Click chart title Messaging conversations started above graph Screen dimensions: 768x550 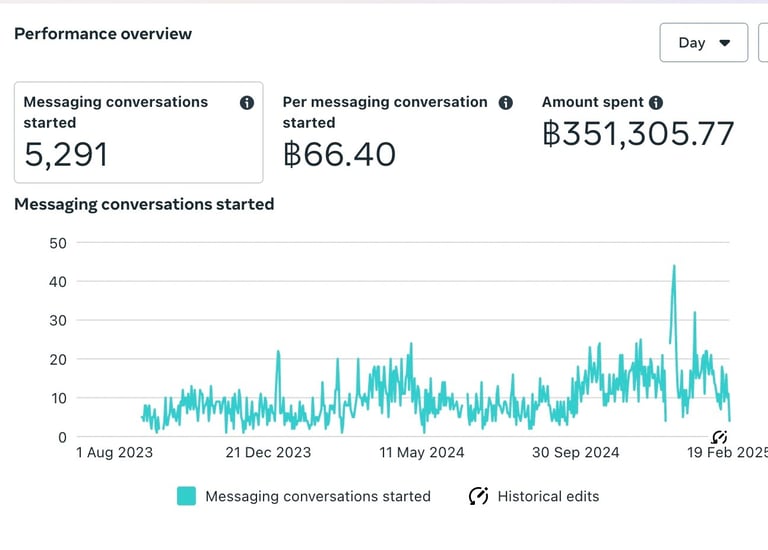click(144, 204)
